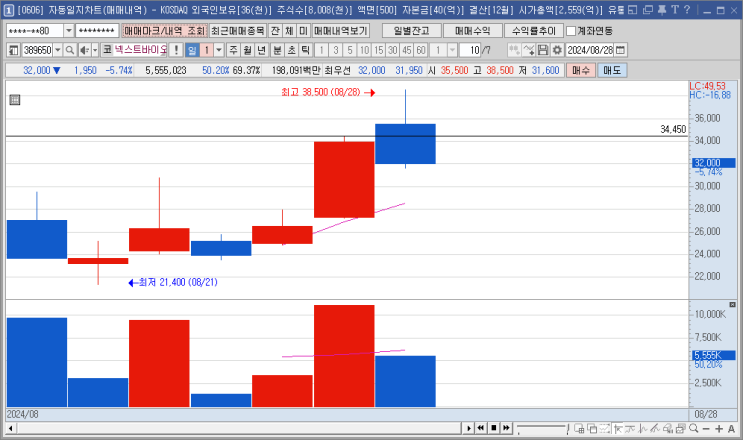Open the calendar date picker icon
The image size is (743, 440).
click(620, 50)
